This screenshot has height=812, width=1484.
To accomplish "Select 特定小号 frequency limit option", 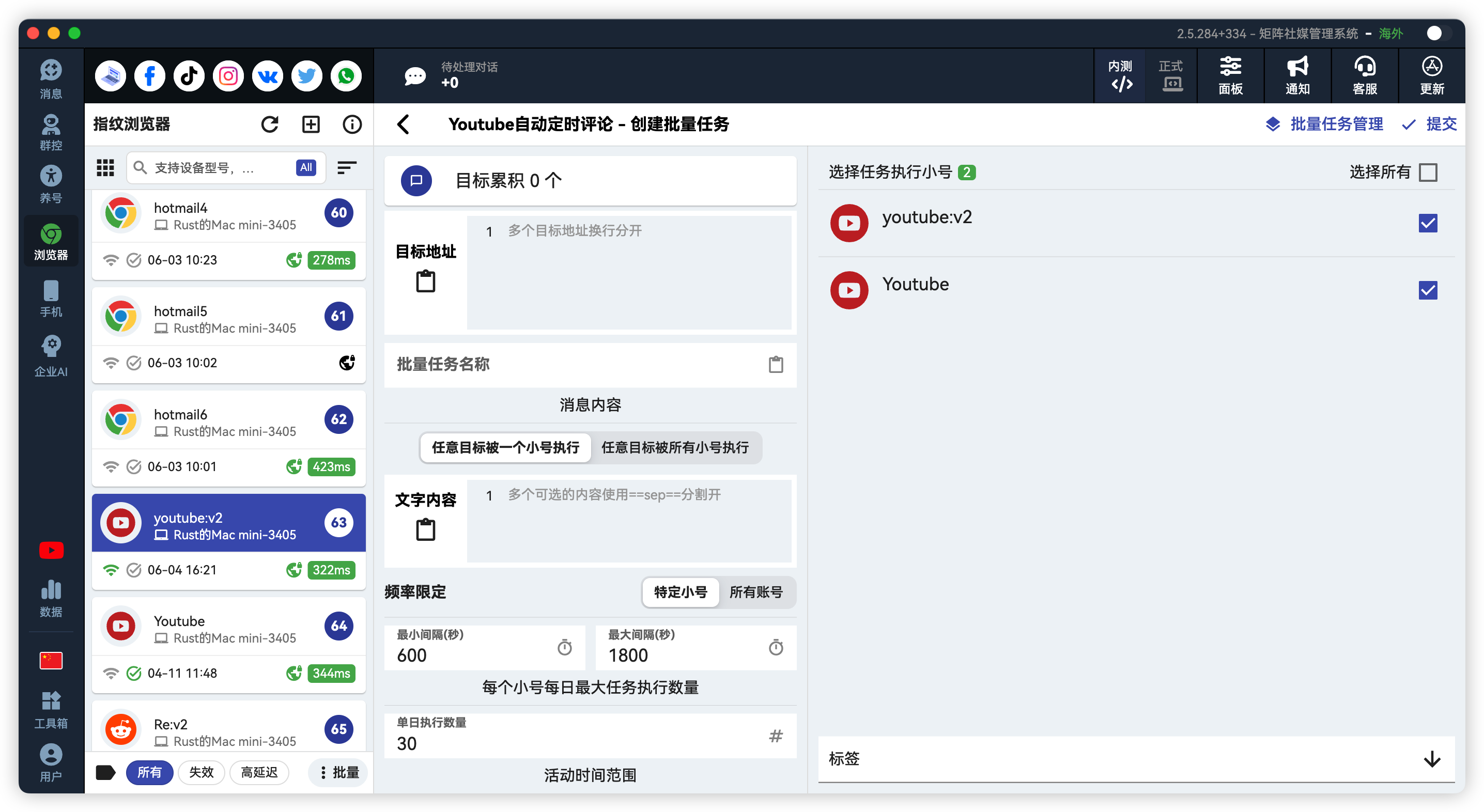I will [681, 592].
